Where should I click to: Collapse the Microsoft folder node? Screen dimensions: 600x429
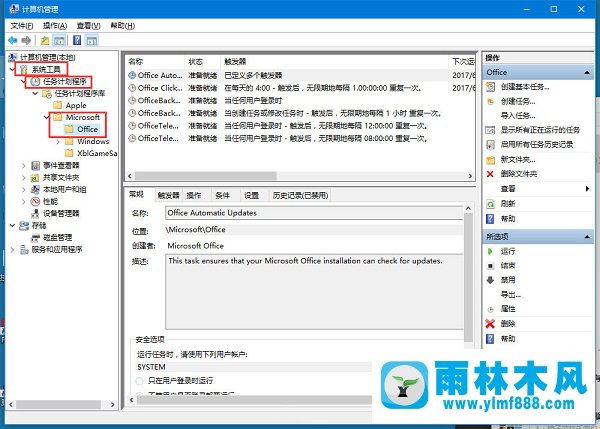pyautogui.click(x=47, y=117)
